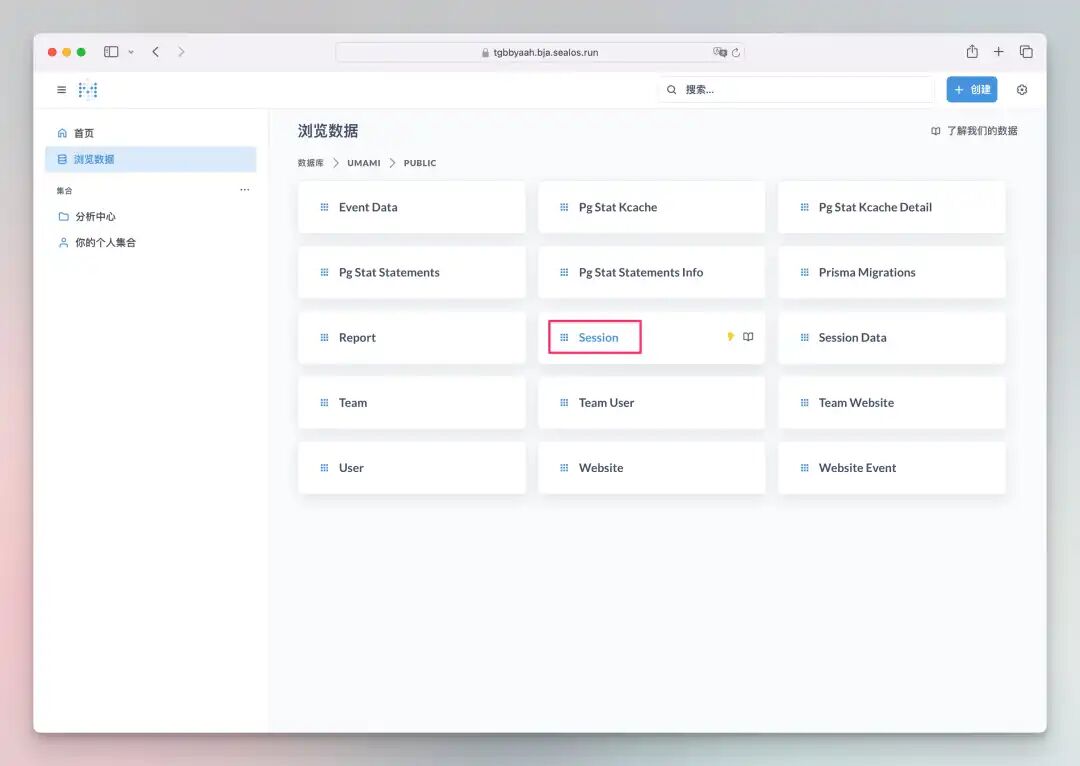This screenshot has height=766, width=1080.
Task: Open the Team table
Action: [x=412, y=403]
